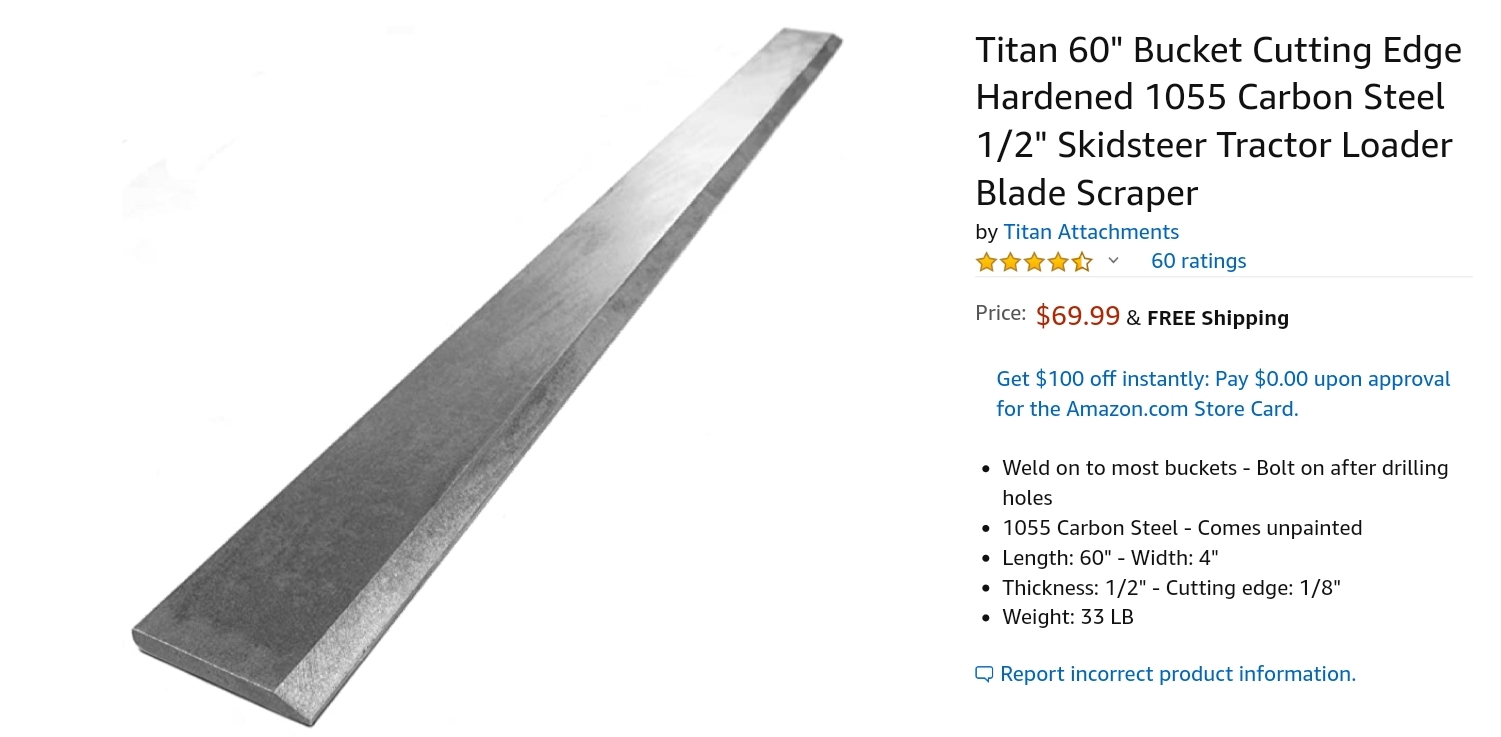Click the Weight 33 LB bullet
1501x737 pixels.
click(1068, 617)
